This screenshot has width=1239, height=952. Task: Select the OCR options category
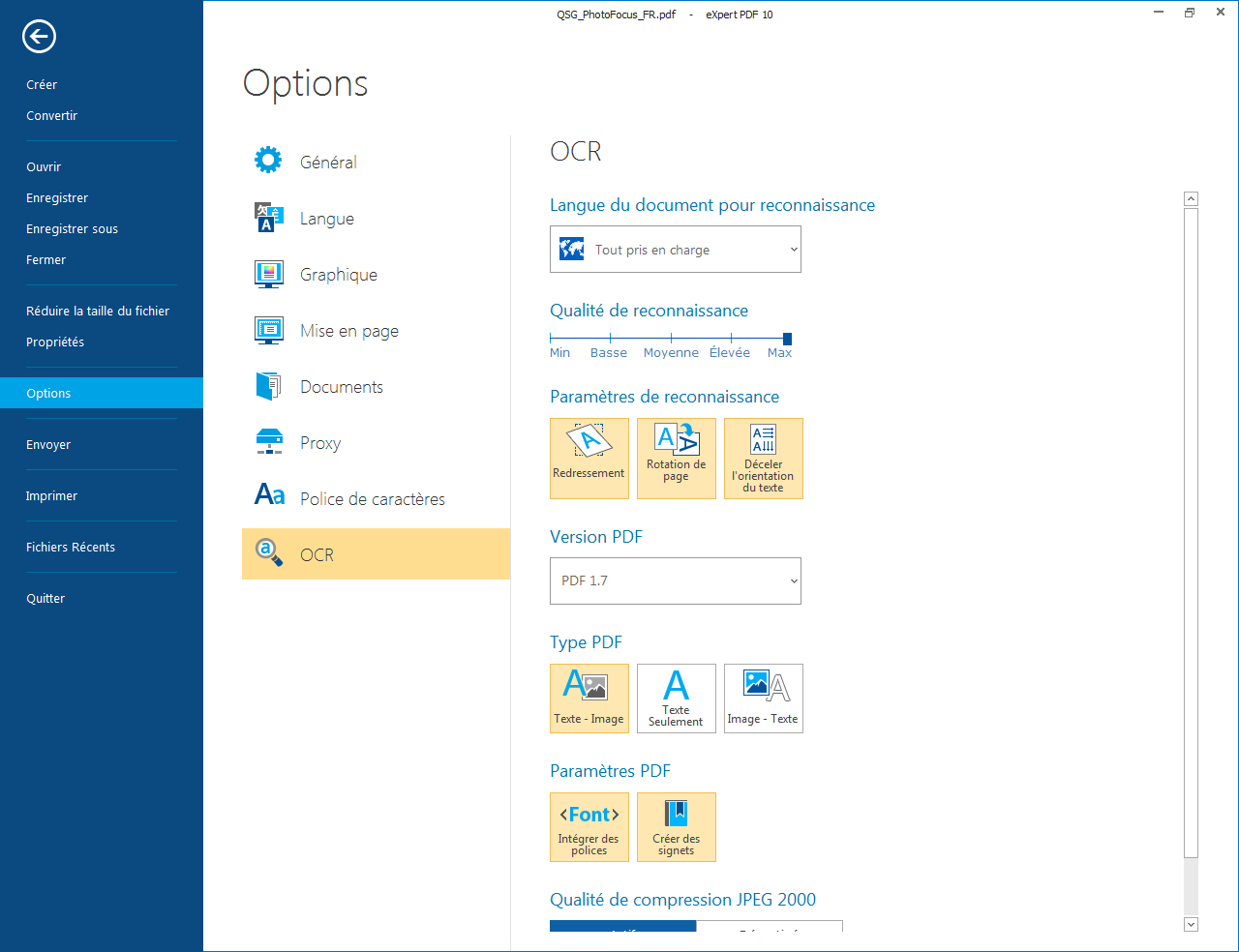376,553
